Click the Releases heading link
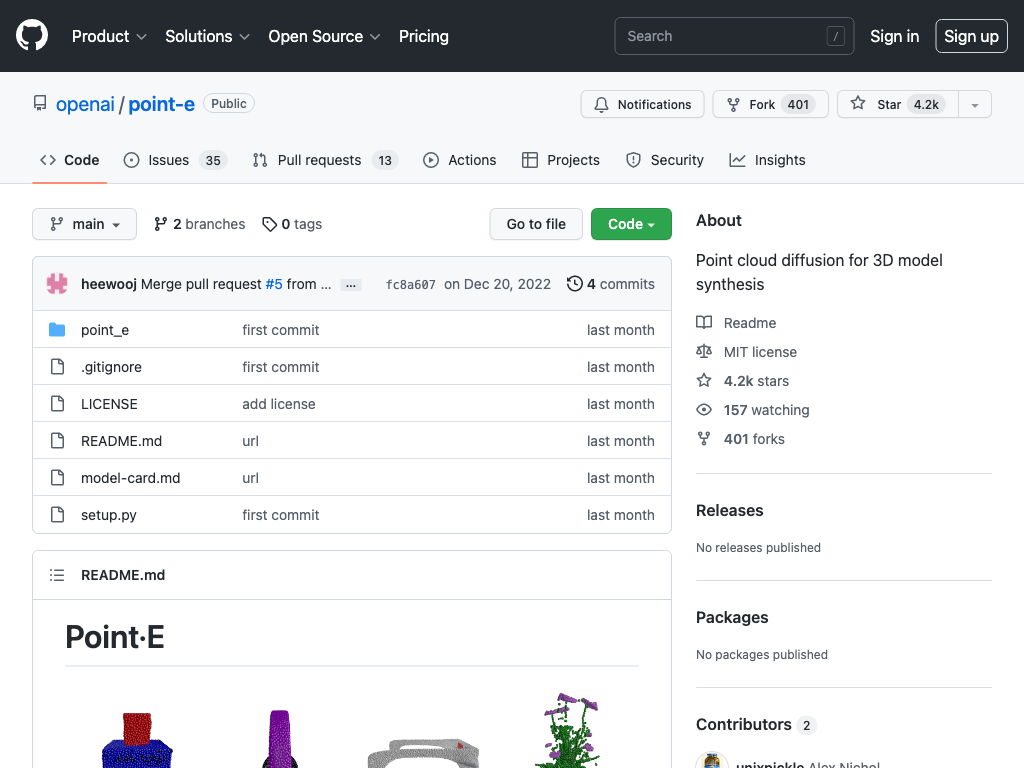Image resolution: width=1024 pixels, height=768 pixels. click(729, 511)
